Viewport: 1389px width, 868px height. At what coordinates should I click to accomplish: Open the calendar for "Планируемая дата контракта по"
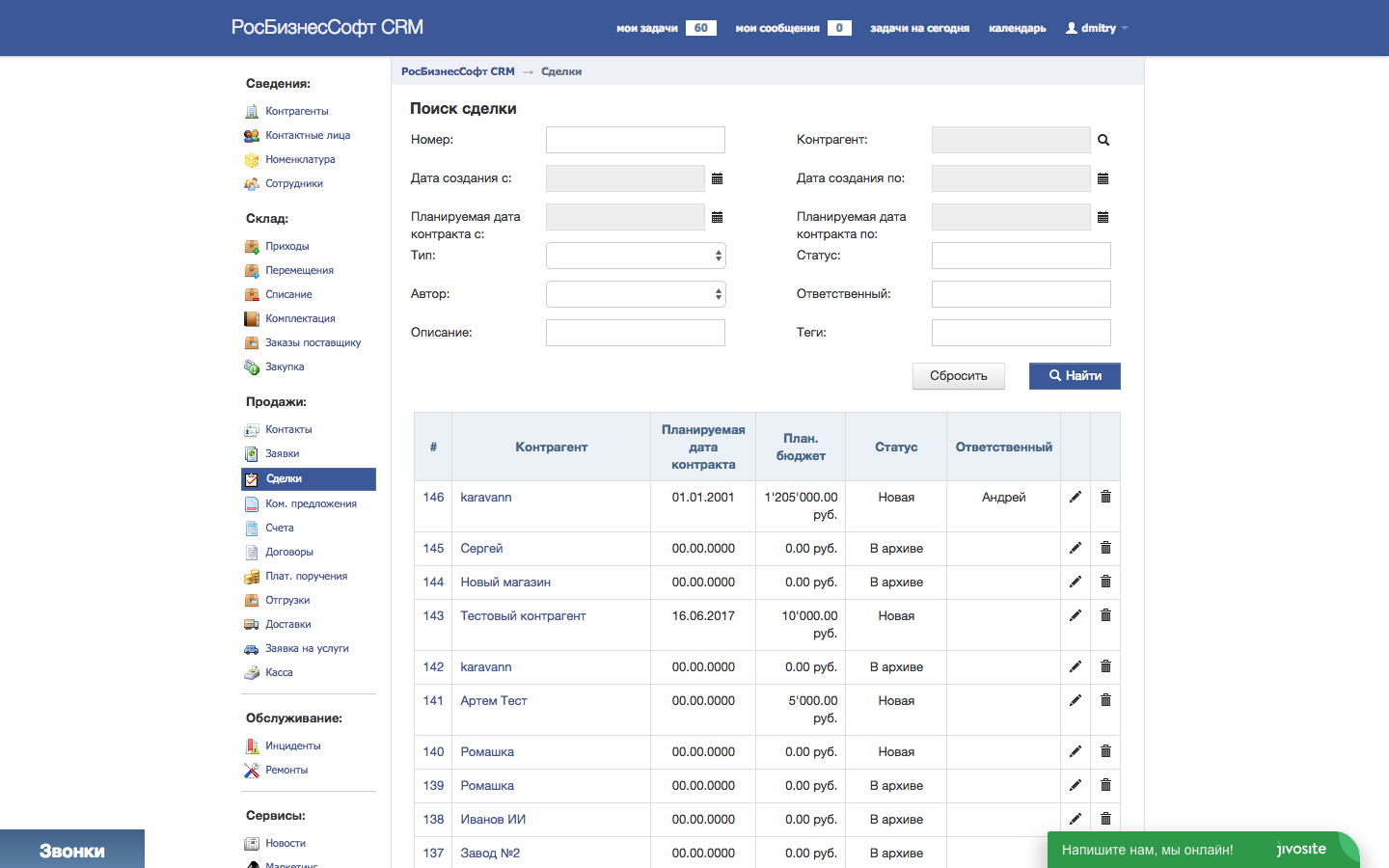pyautogui.click(x=1103, y=217)
